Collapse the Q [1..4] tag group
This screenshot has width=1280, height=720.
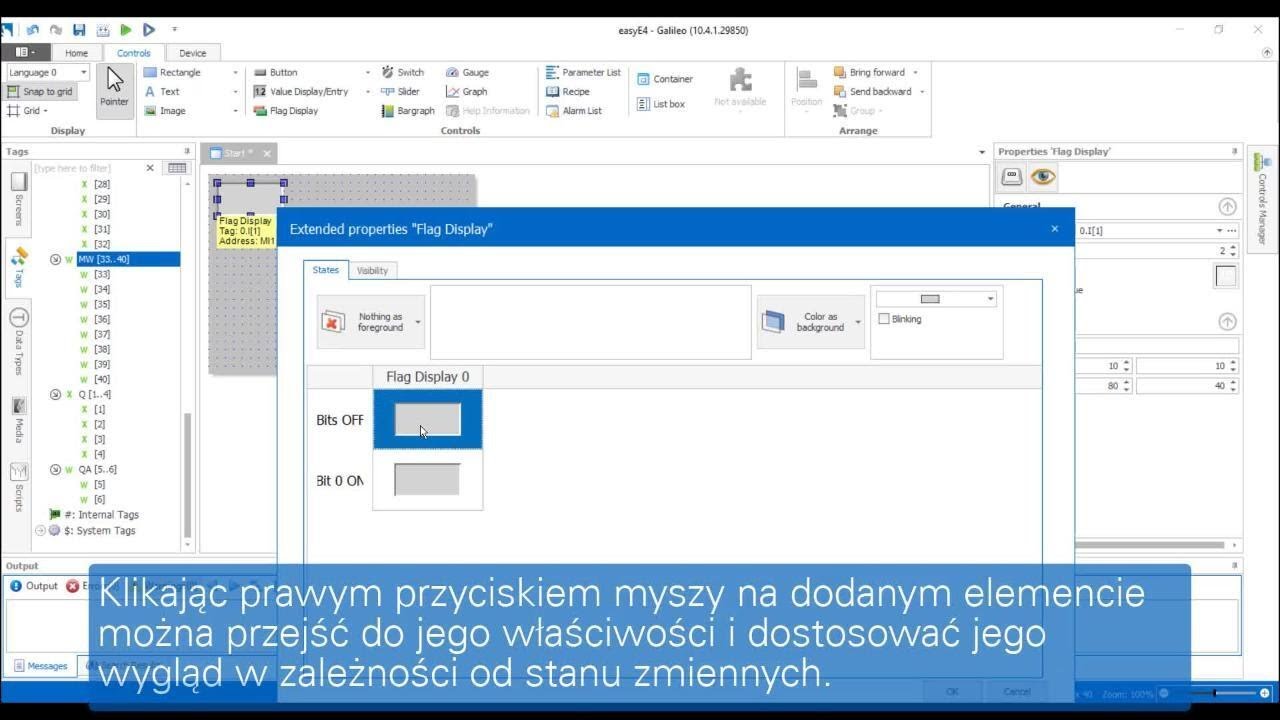pos(56,394)
